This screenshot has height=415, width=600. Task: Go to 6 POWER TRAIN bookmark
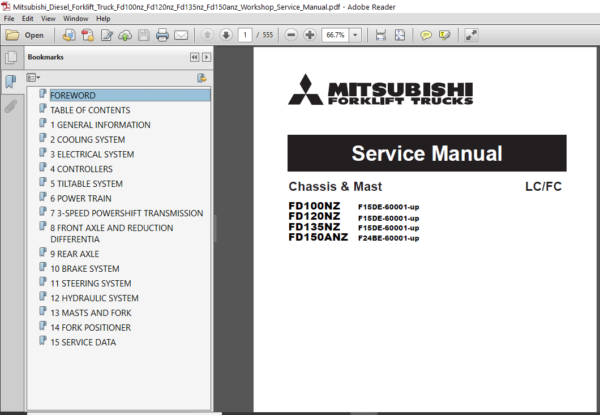(81, 199)
